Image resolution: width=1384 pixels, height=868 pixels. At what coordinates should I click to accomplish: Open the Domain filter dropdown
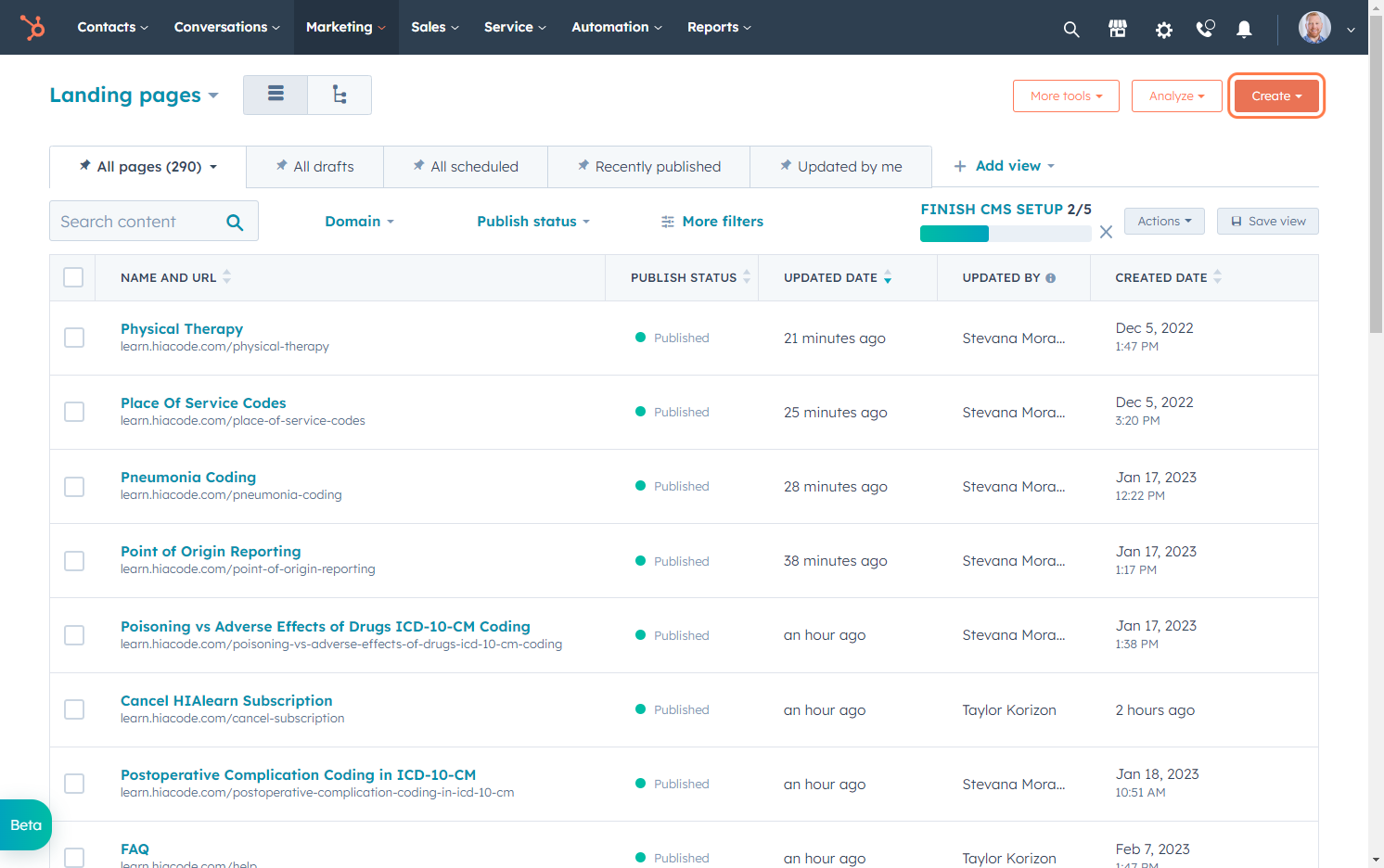click(360, 222)
